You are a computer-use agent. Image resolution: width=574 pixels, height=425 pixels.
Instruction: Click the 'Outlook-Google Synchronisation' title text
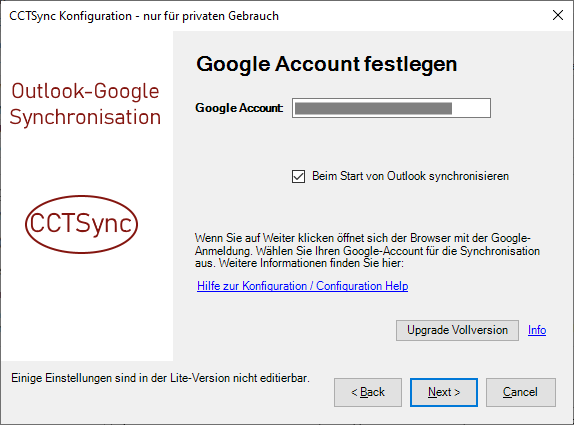tap(85, 104)
